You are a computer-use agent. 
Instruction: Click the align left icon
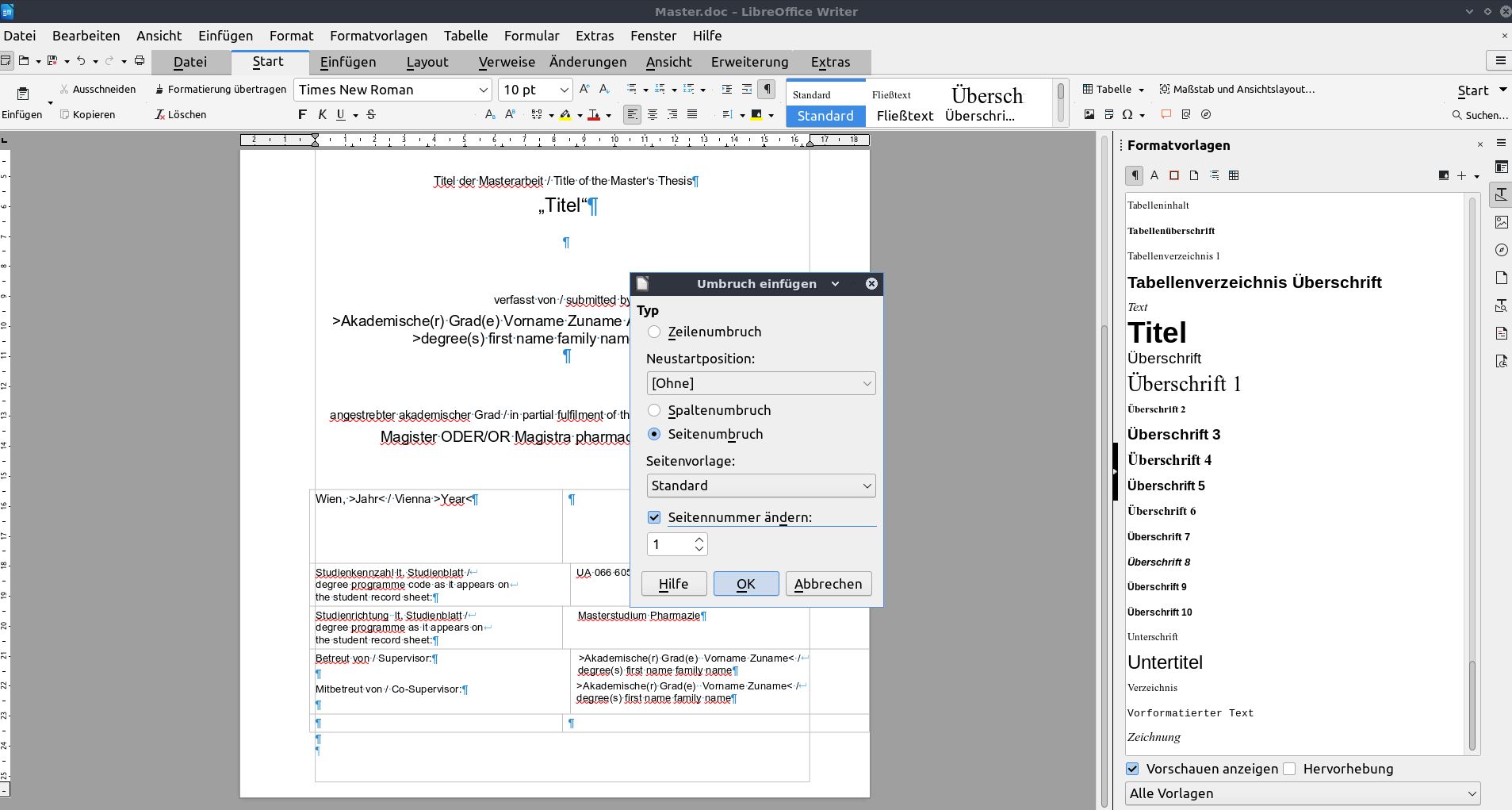click(632, 115)
